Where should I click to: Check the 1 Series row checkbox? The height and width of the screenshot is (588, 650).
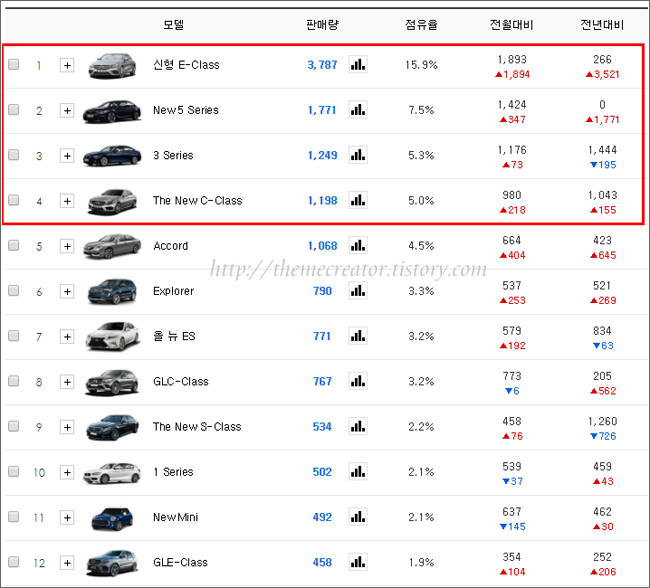14,471
